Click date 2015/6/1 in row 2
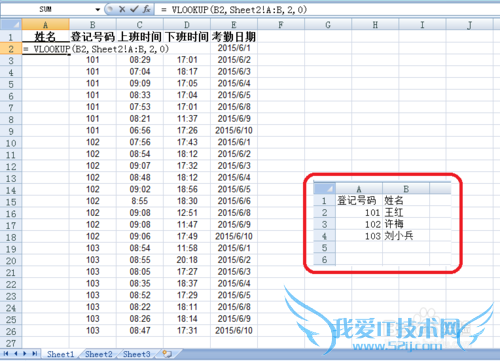The image size is (500, 361). [234, 48]
